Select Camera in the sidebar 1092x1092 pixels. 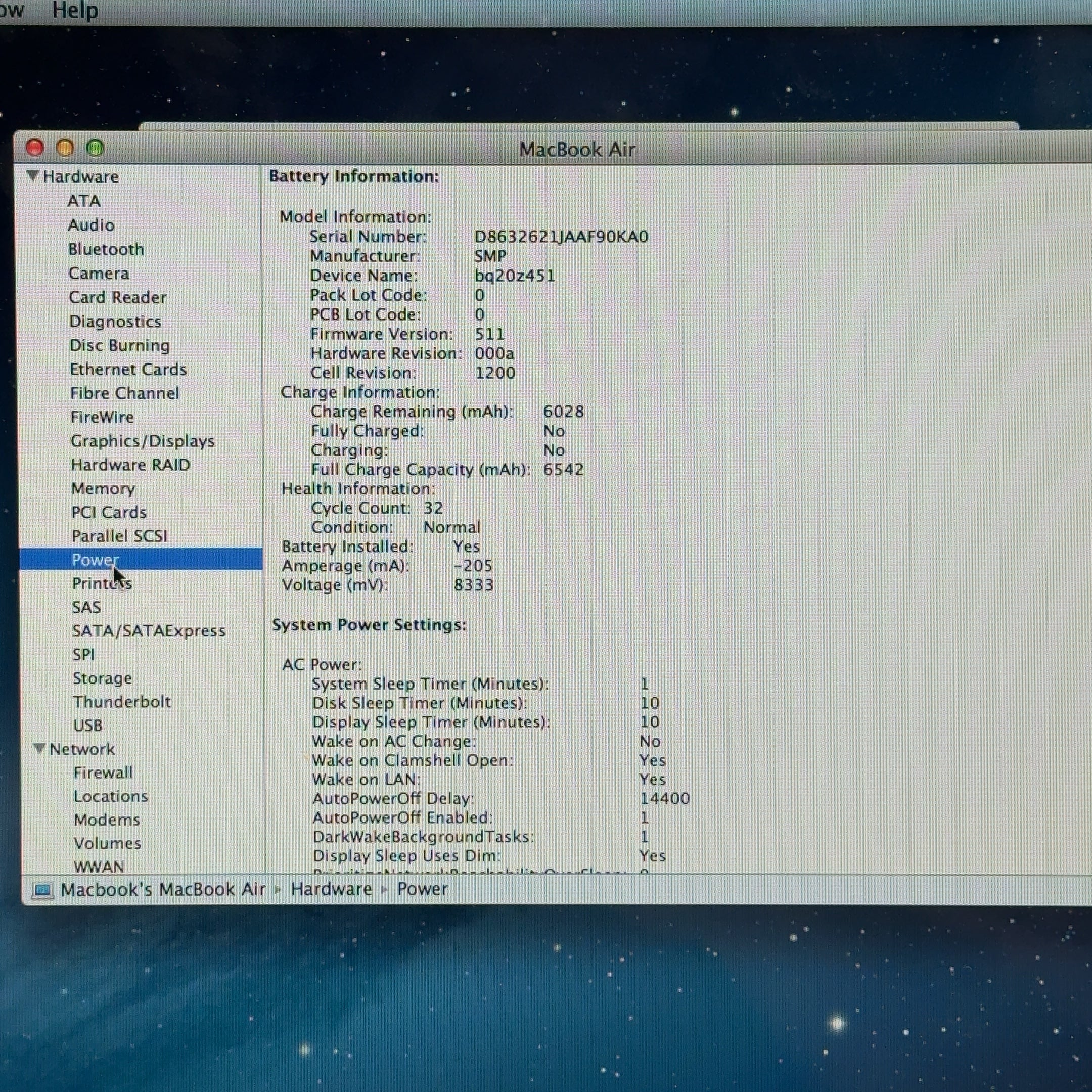click(x=99, y=274)
